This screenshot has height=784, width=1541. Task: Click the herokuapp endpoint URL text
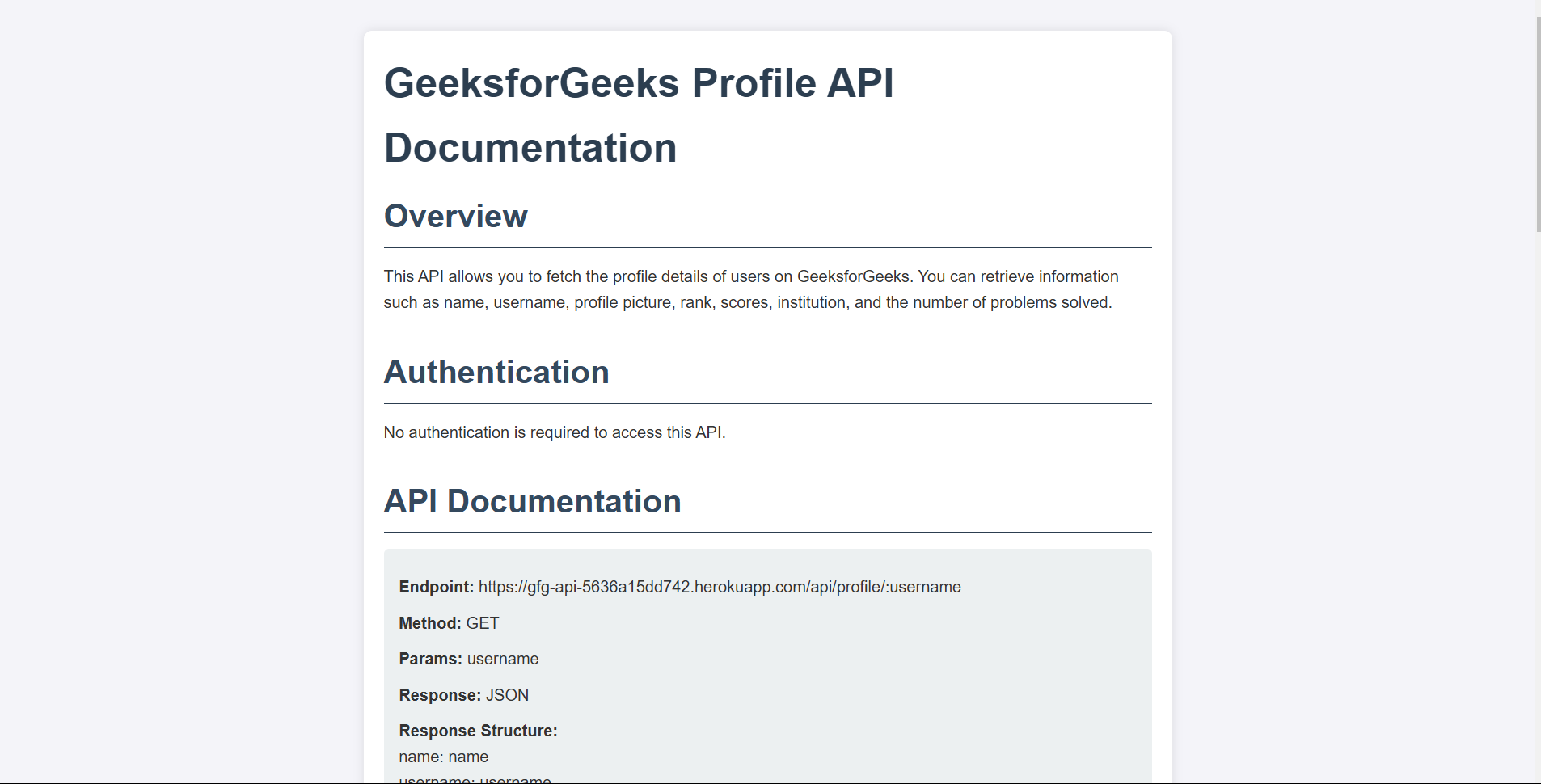(x=720, y=587)
